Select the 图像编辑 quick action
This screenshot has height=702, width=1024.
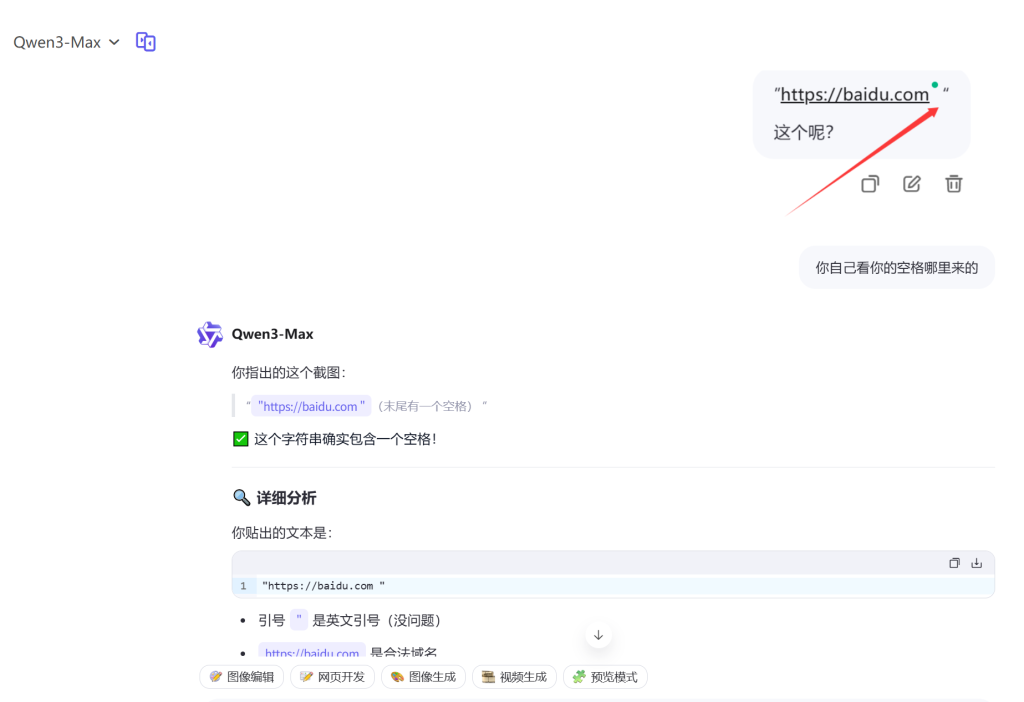242,677
